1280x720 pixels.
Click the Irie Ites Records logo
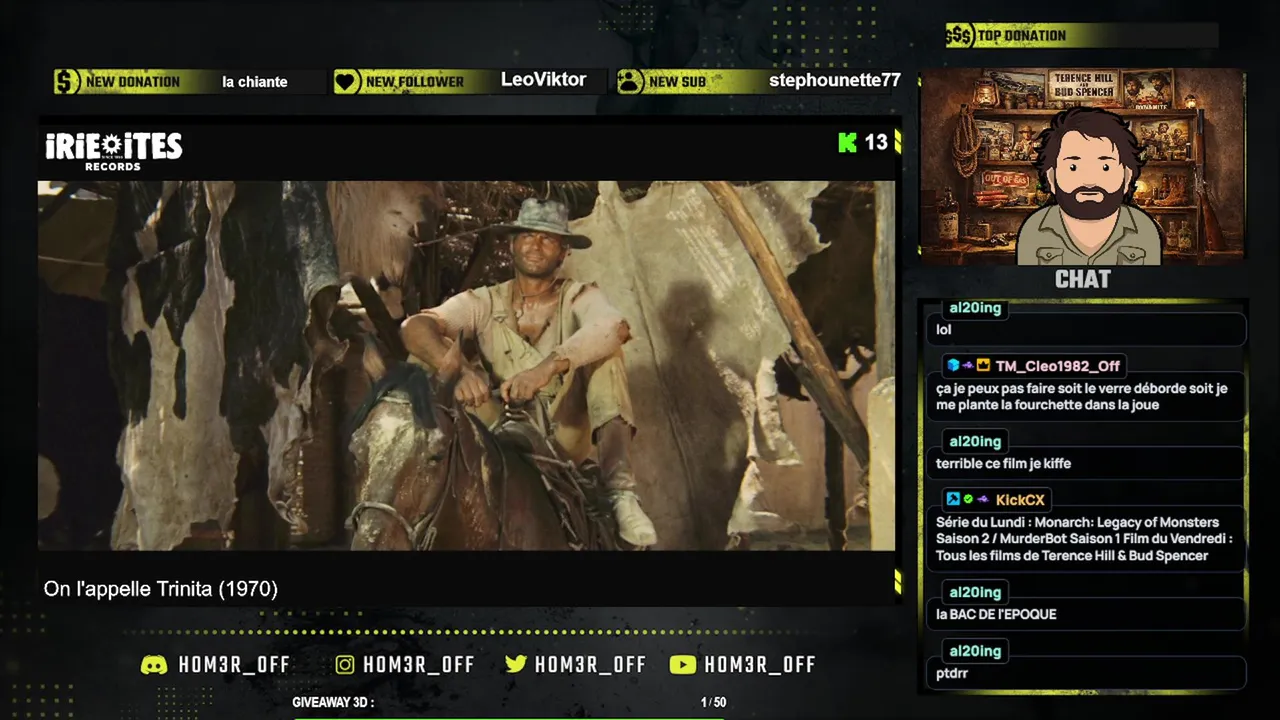(x=114, y=151)
